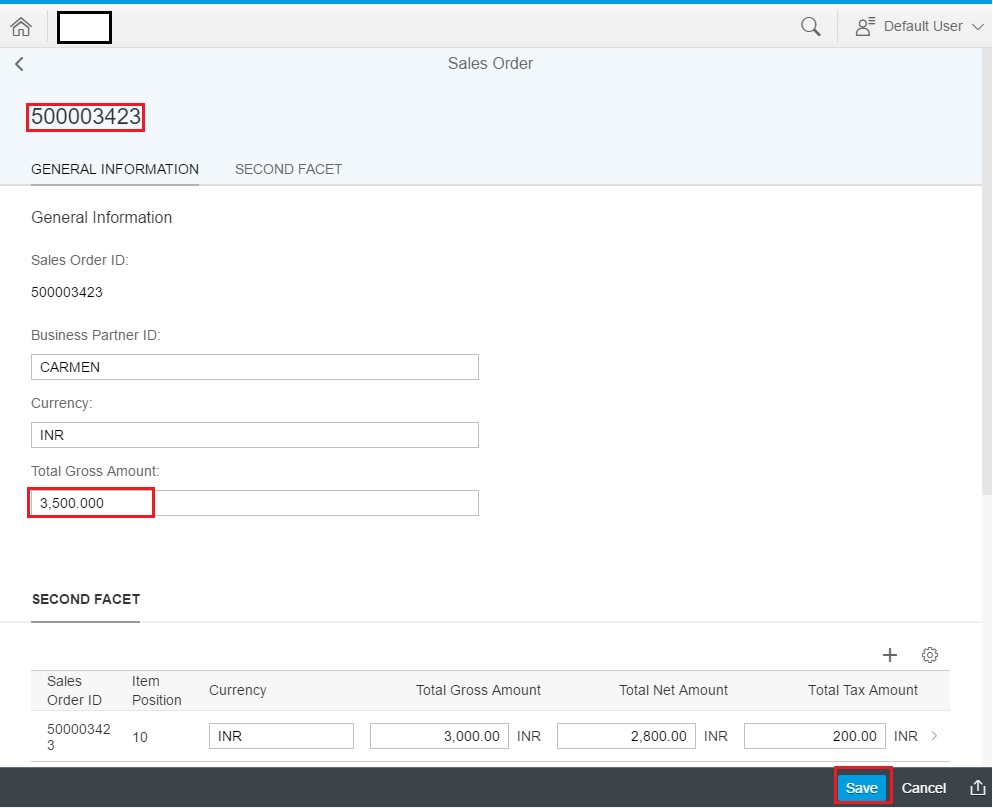Viewport: 993px width, 808px height.
Task: Navigate back using the back arrow
Action: coord(19,63)
